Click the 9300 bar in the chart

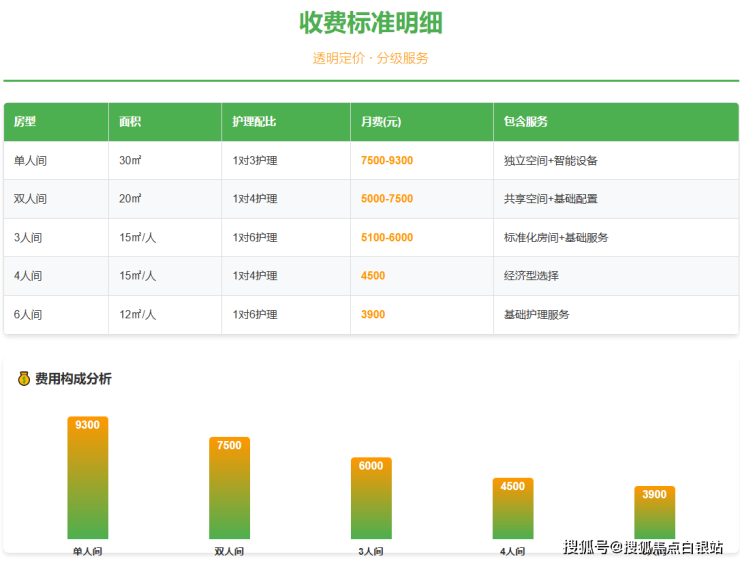tap(87, 480)
